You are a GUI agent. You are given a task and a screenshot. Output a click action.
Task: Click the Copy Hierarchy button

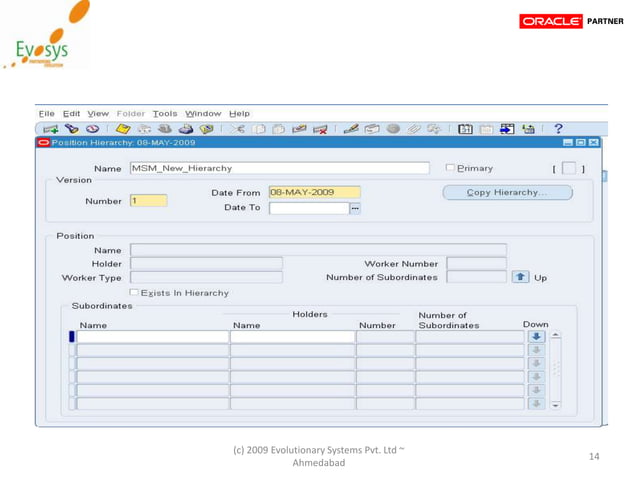click(x=507, y=192)
